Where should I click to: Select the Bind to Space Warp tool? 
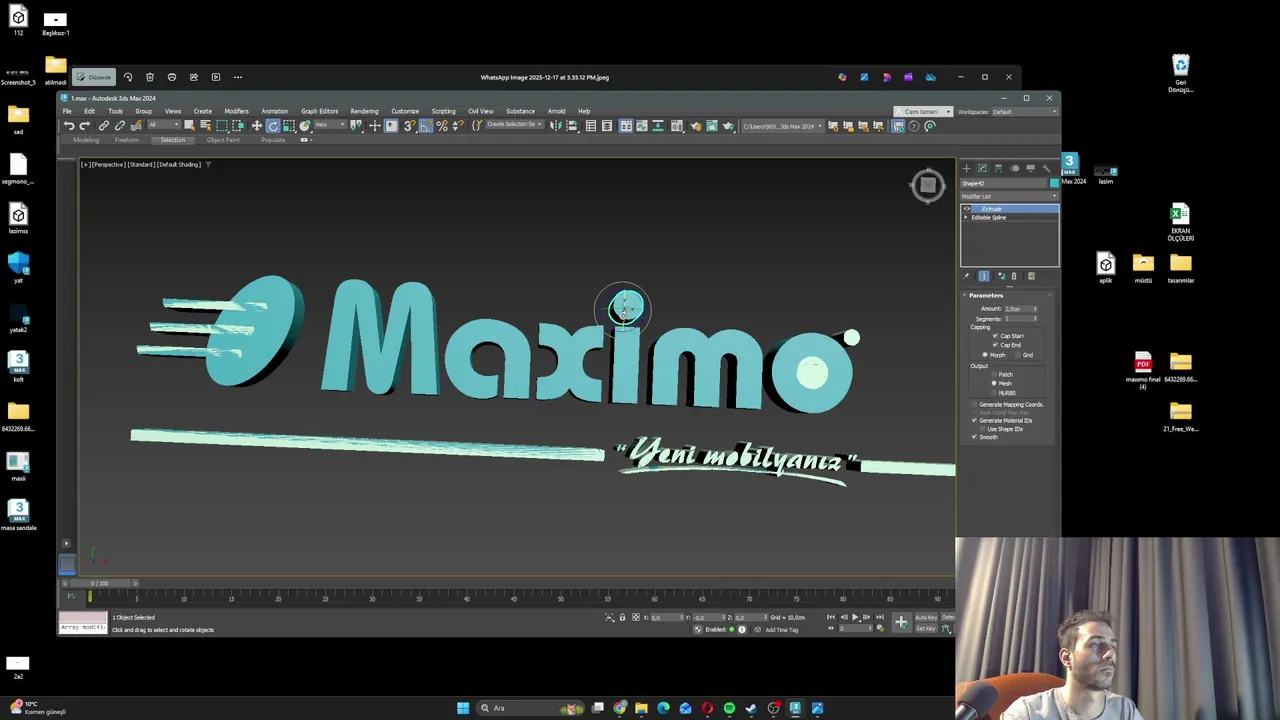(136, 126)
